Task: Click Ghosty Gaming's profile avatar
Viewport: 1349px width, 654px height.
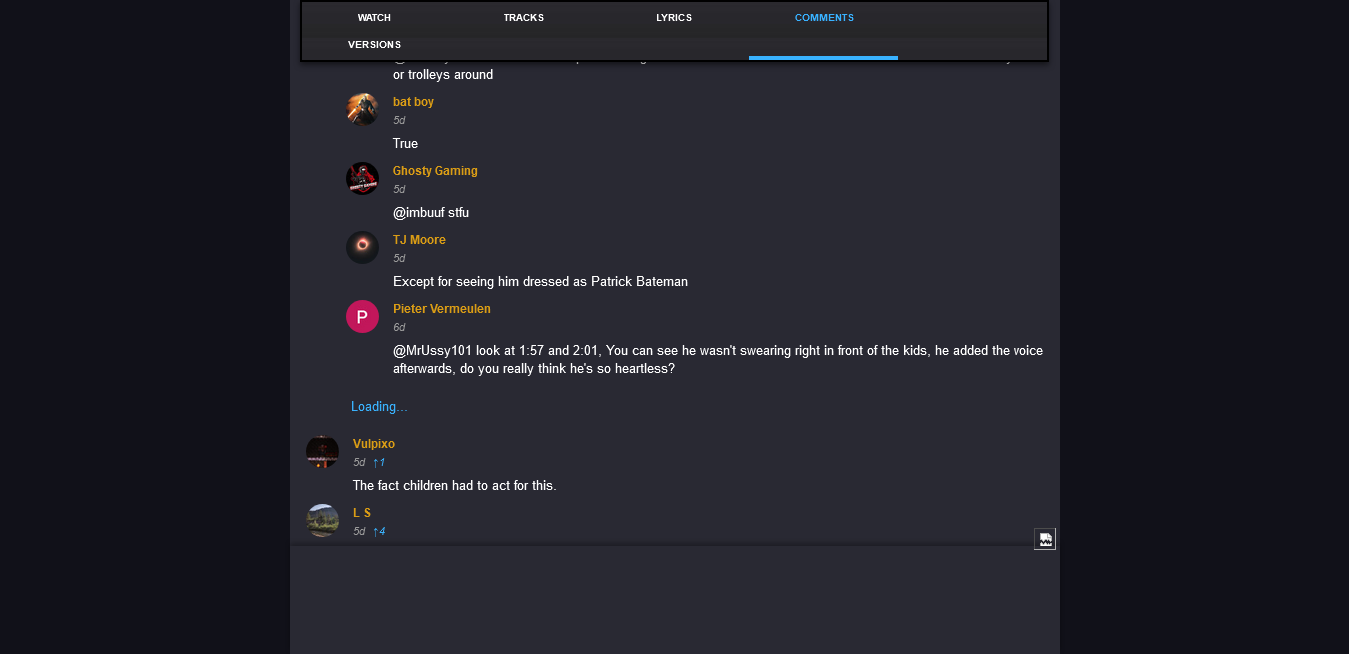Action: [x=362, y=178]
